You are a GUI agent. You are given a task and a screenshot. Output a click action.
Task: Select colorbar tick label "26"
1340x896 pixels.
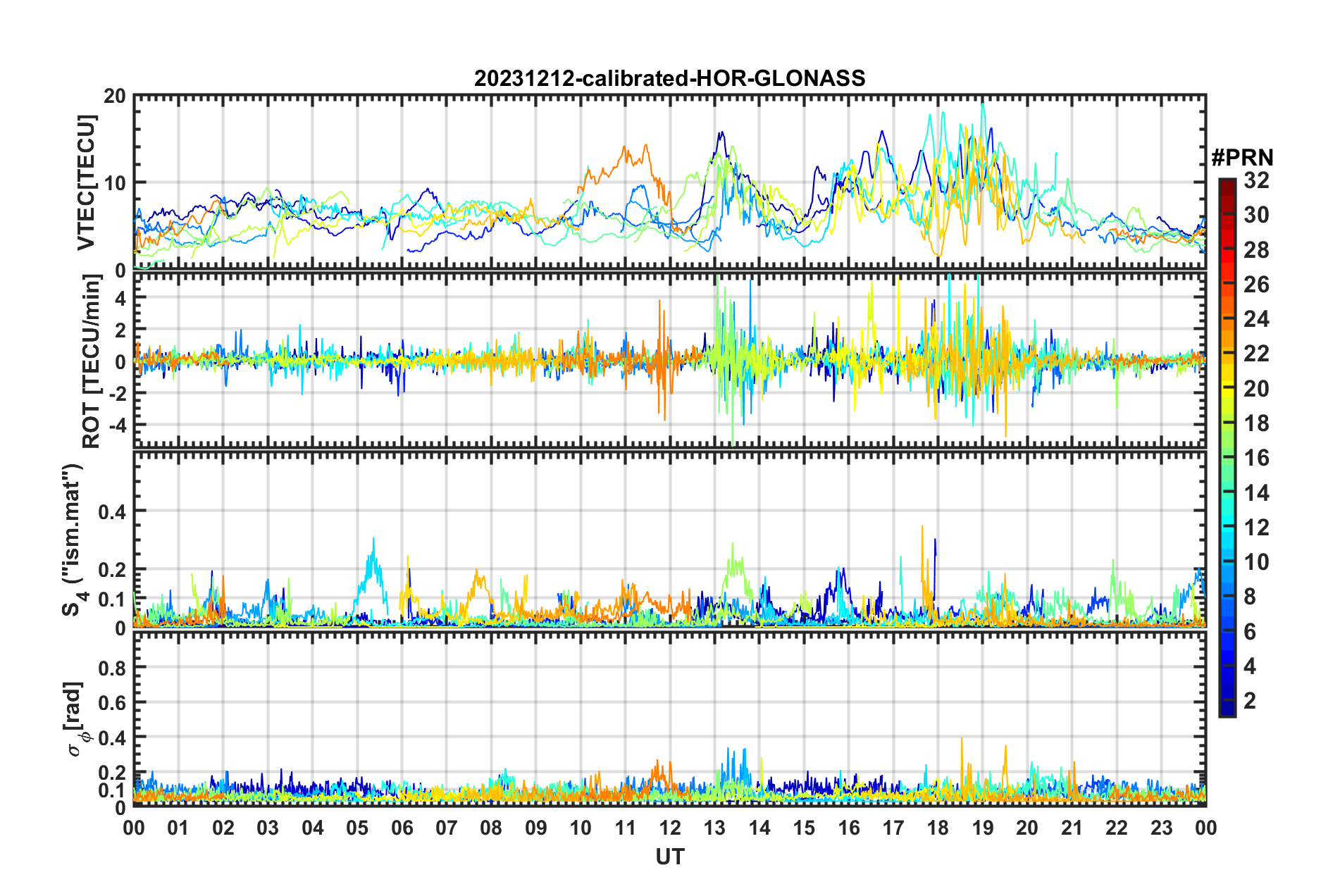point(1256,285)
